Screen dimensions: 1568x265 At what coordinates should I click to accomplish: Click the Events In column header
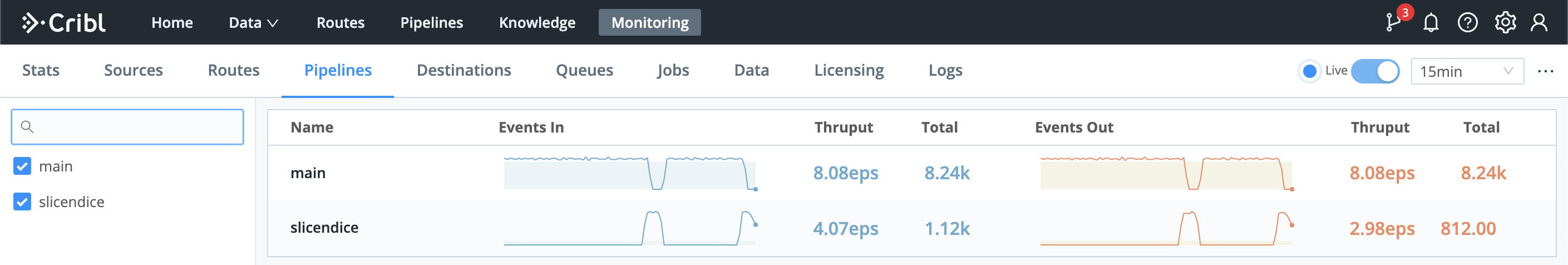click(x=531, y=127)
